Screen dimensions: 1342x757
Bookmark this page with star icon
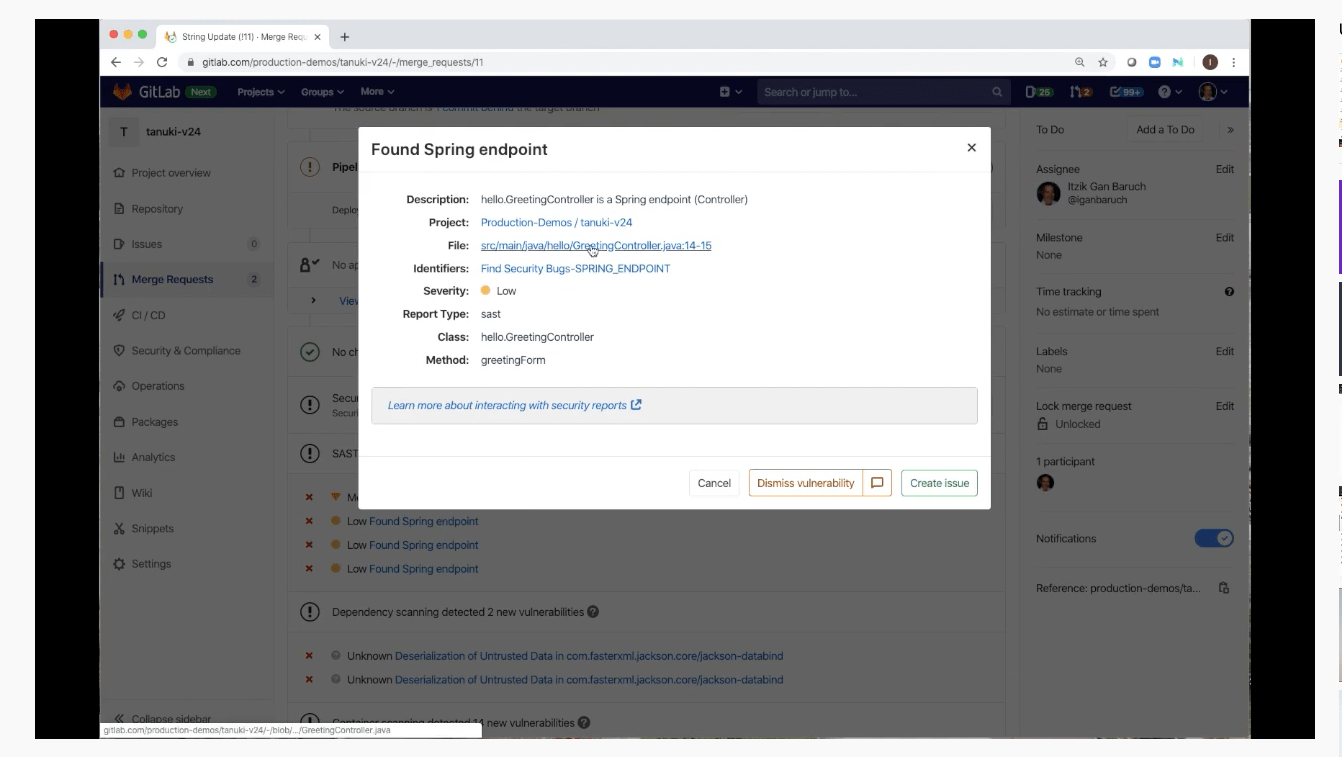(1103, 62)
